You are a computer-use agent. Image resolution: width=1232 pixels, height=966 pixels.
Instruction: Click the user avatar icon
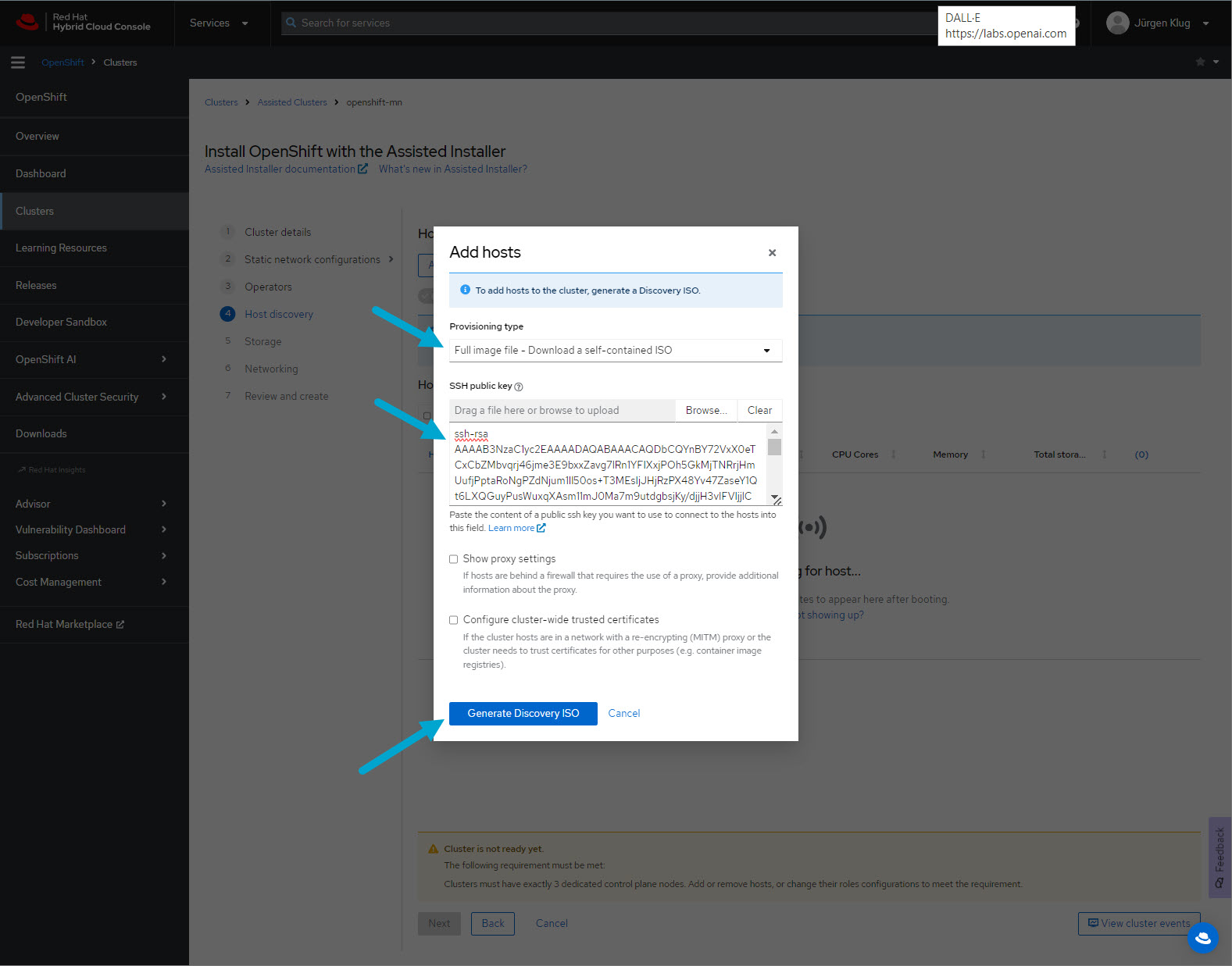(x=1118, y=23)
